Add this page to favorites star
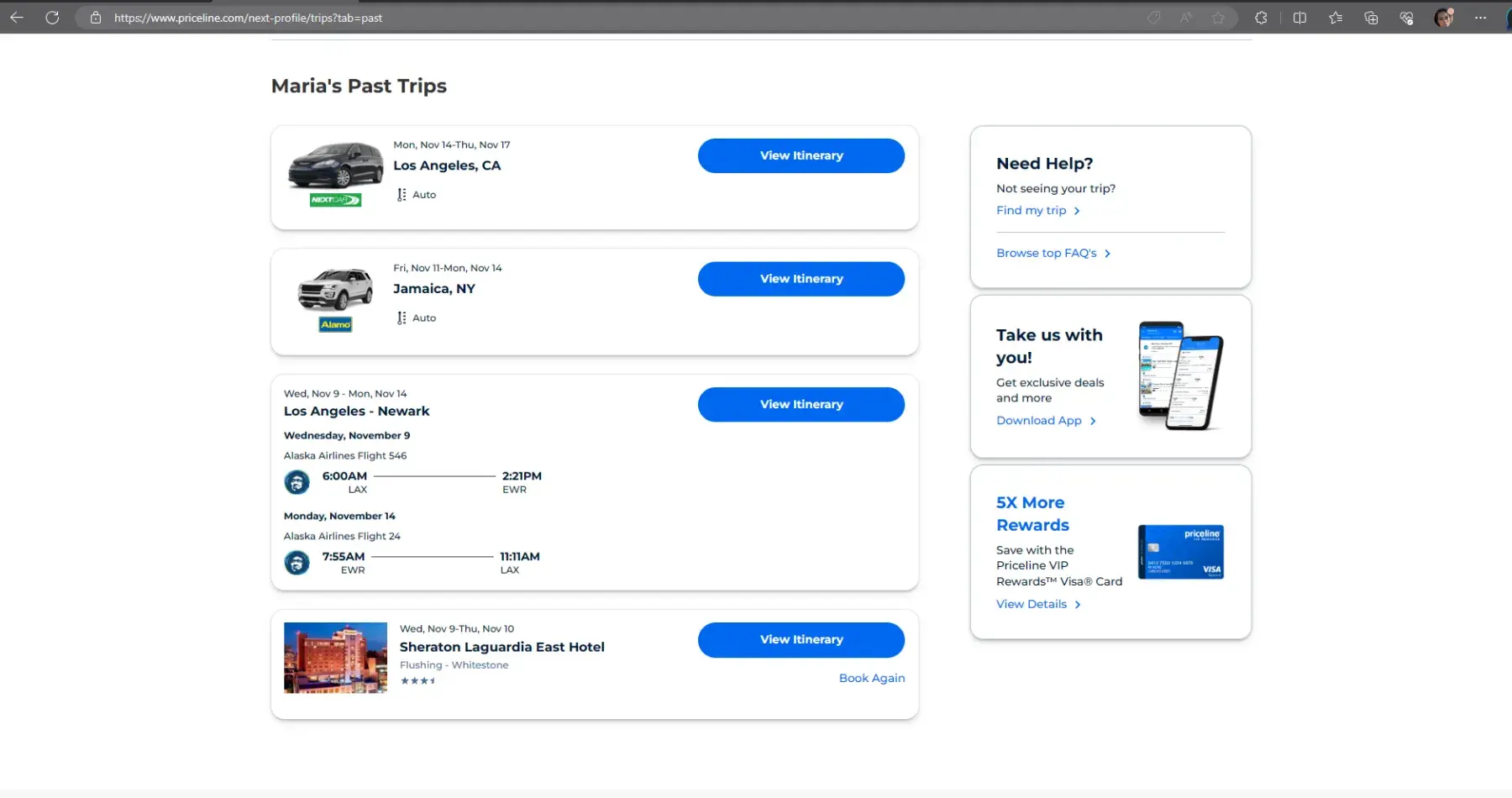 (1218, 18)
